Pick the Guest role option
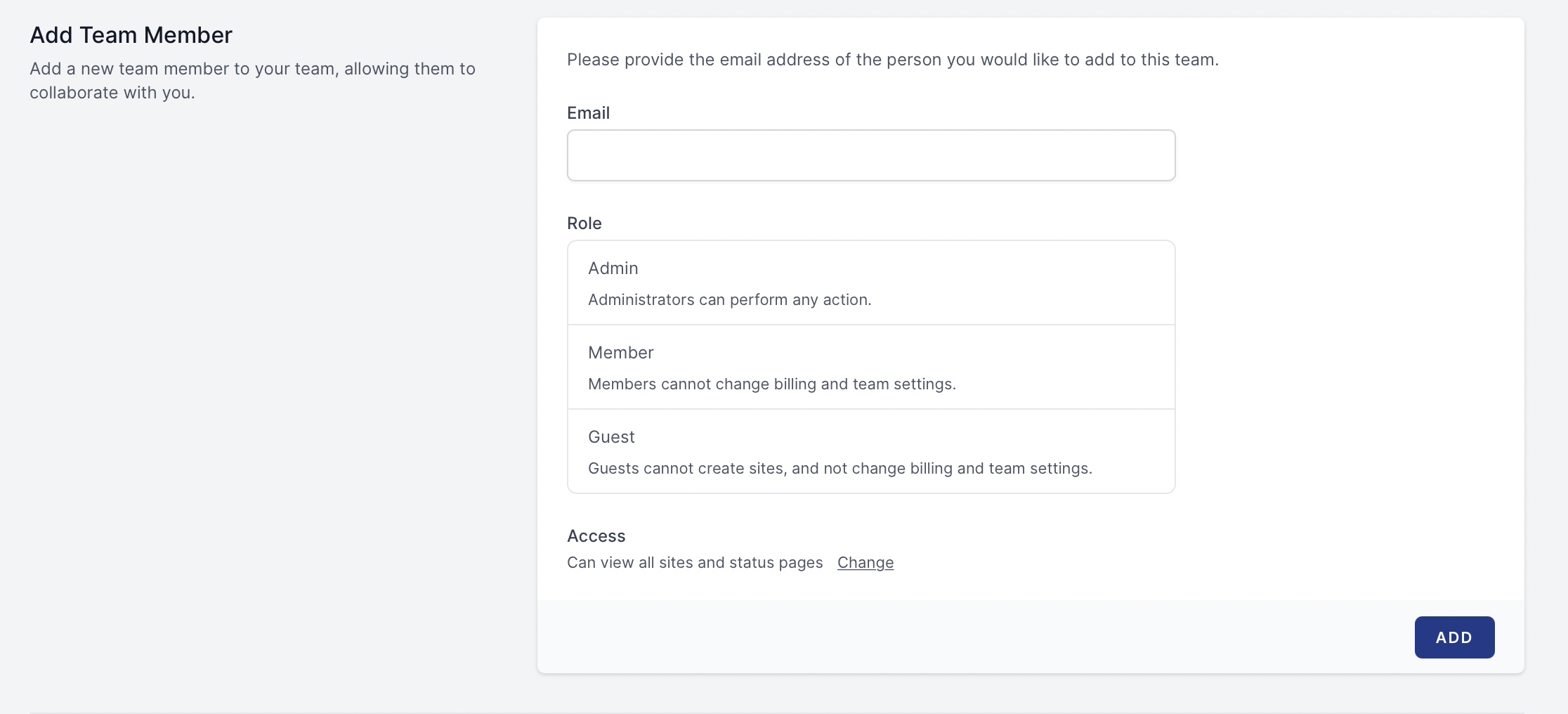This screenshot has height=714, width=1568. click(x=871, y=452)
